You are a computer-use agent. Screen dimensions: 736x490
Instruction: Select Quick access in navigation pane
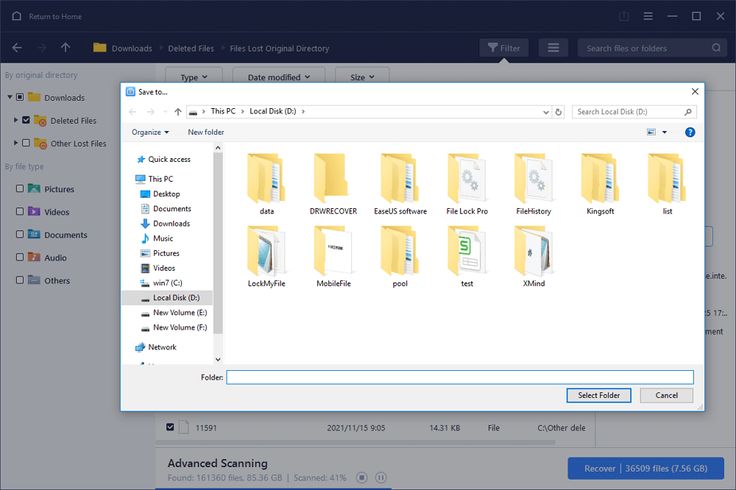point(169,159)
